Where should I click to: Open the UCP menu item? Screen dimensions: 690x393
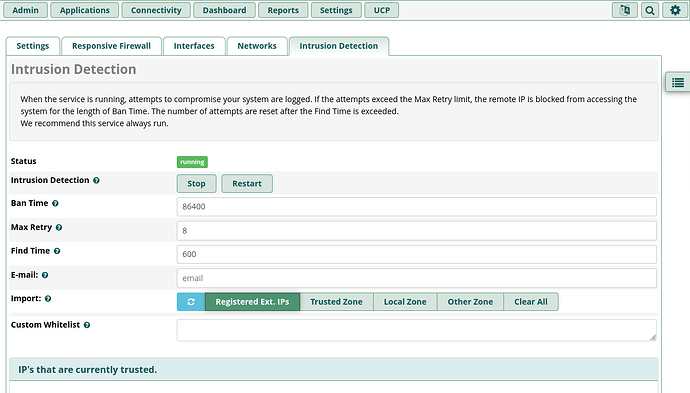(382, 10)
